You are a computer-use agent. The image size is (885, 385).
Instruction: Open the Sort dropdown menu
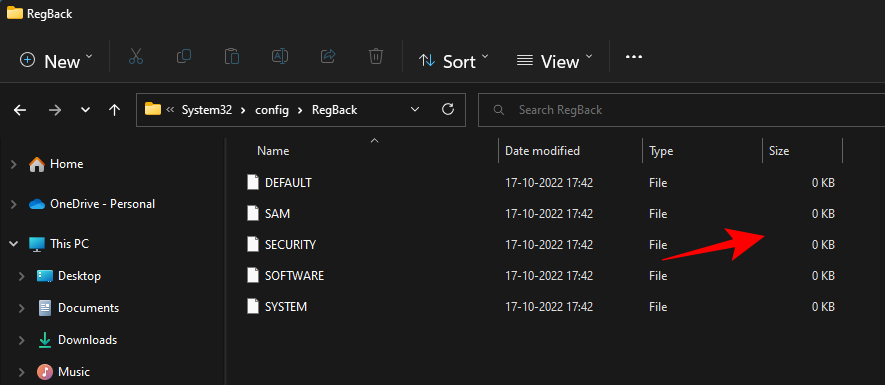454,60
